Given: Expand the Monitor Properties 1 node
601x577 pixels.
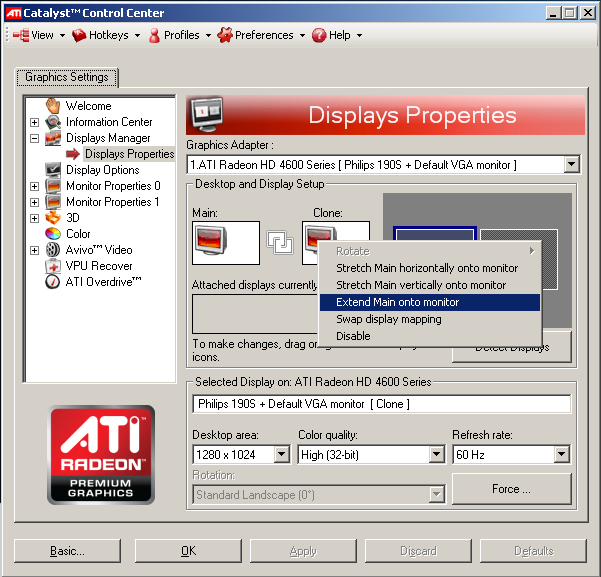Looking at the screenshot, I should pyautogui.click(x=34, y=202).
